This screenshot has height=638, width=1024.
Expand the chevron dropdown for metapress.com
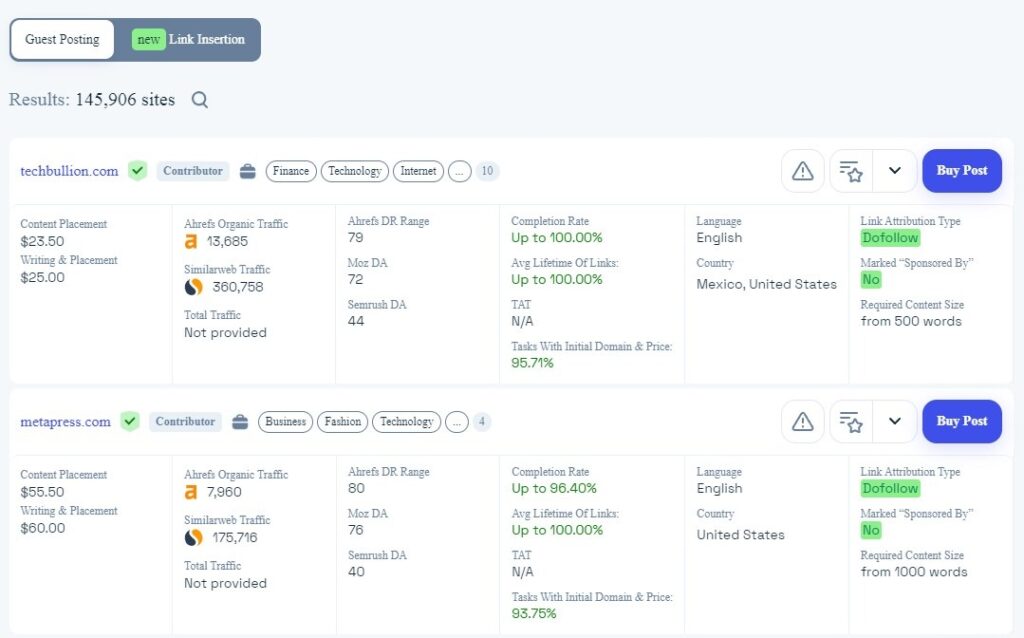[895, 422]
